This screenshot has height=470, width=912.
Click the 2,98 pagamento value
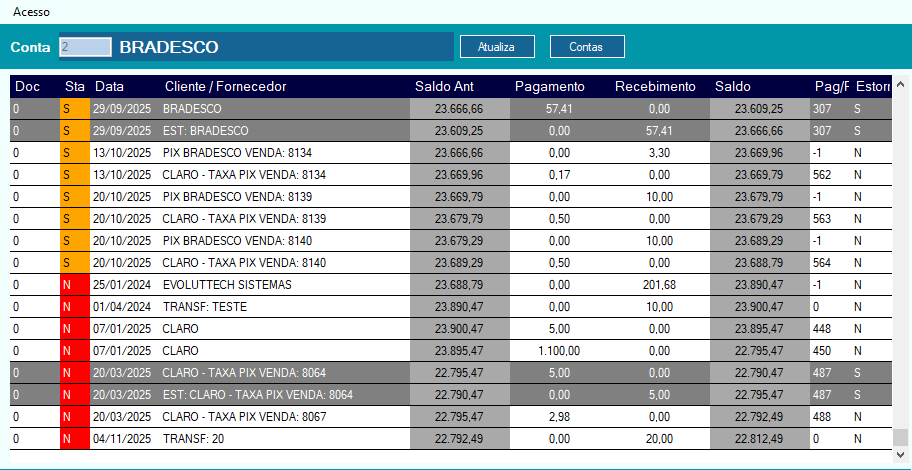coord(560,417)
